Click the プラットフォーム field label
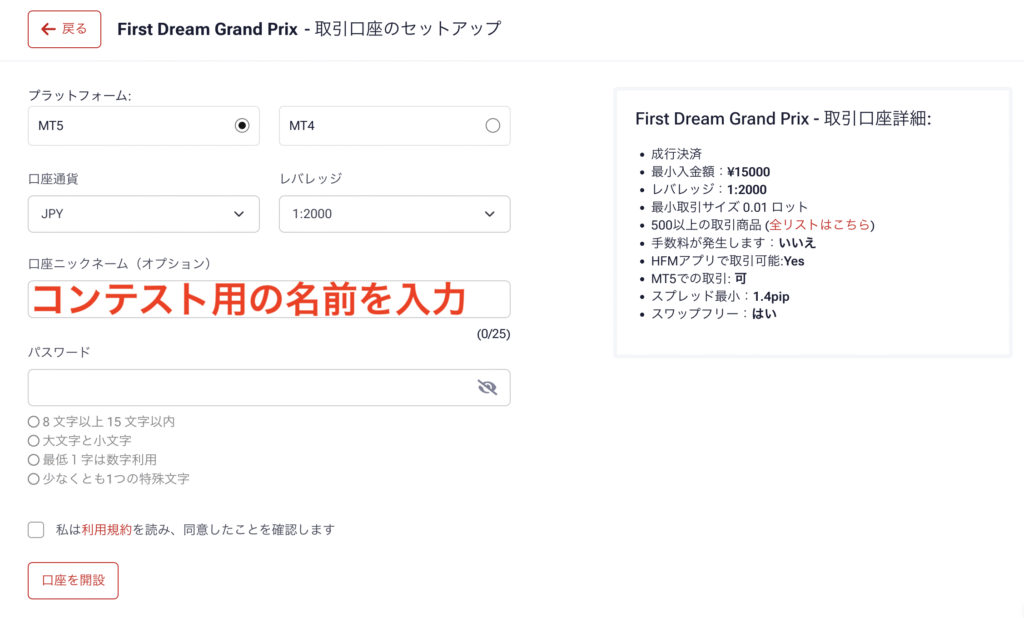 [79, 96]
